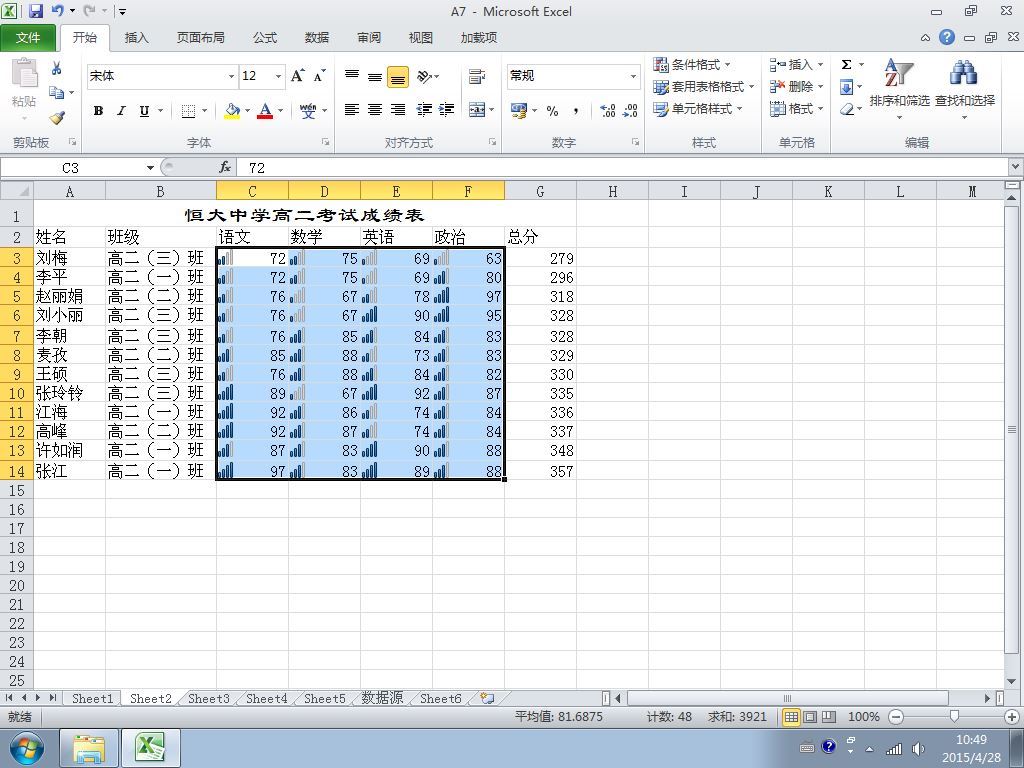Open the 单元格样式 cell styles dropdown
The width and height of the screenshot is (1024, 768).
[x=698, y=108]
